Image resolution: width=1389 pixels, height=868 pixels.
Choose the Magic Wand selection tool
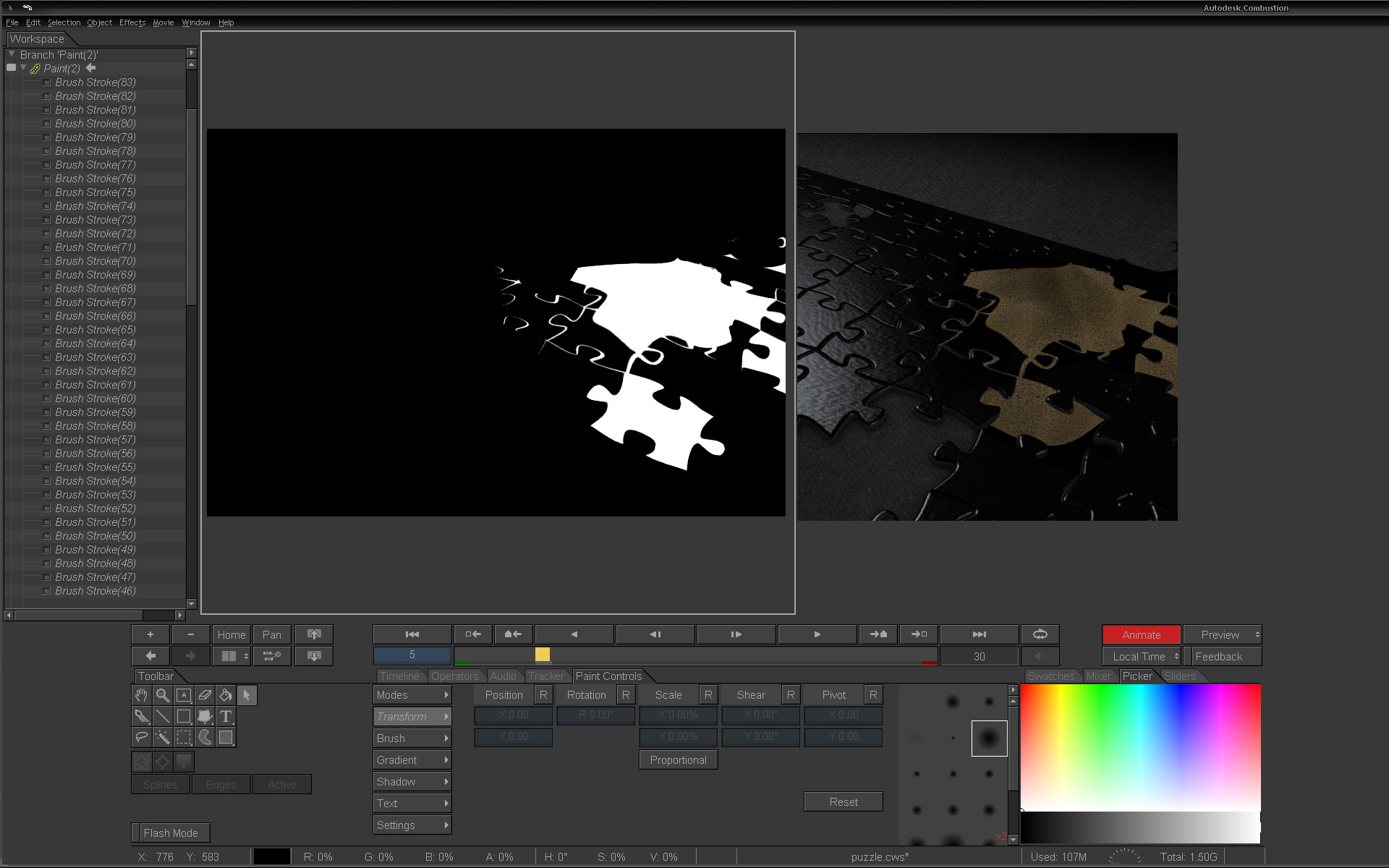point(163,737)
